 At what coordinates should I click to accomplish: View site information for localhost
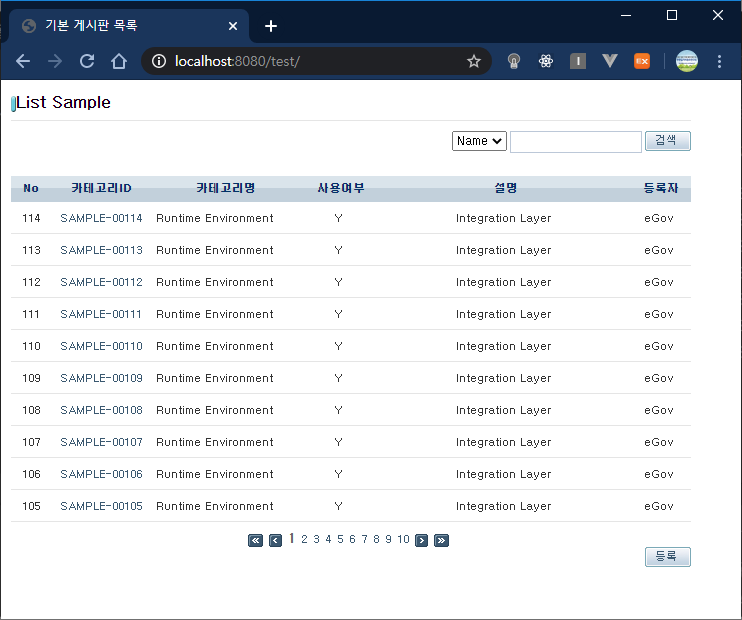(x=159, y=61)
